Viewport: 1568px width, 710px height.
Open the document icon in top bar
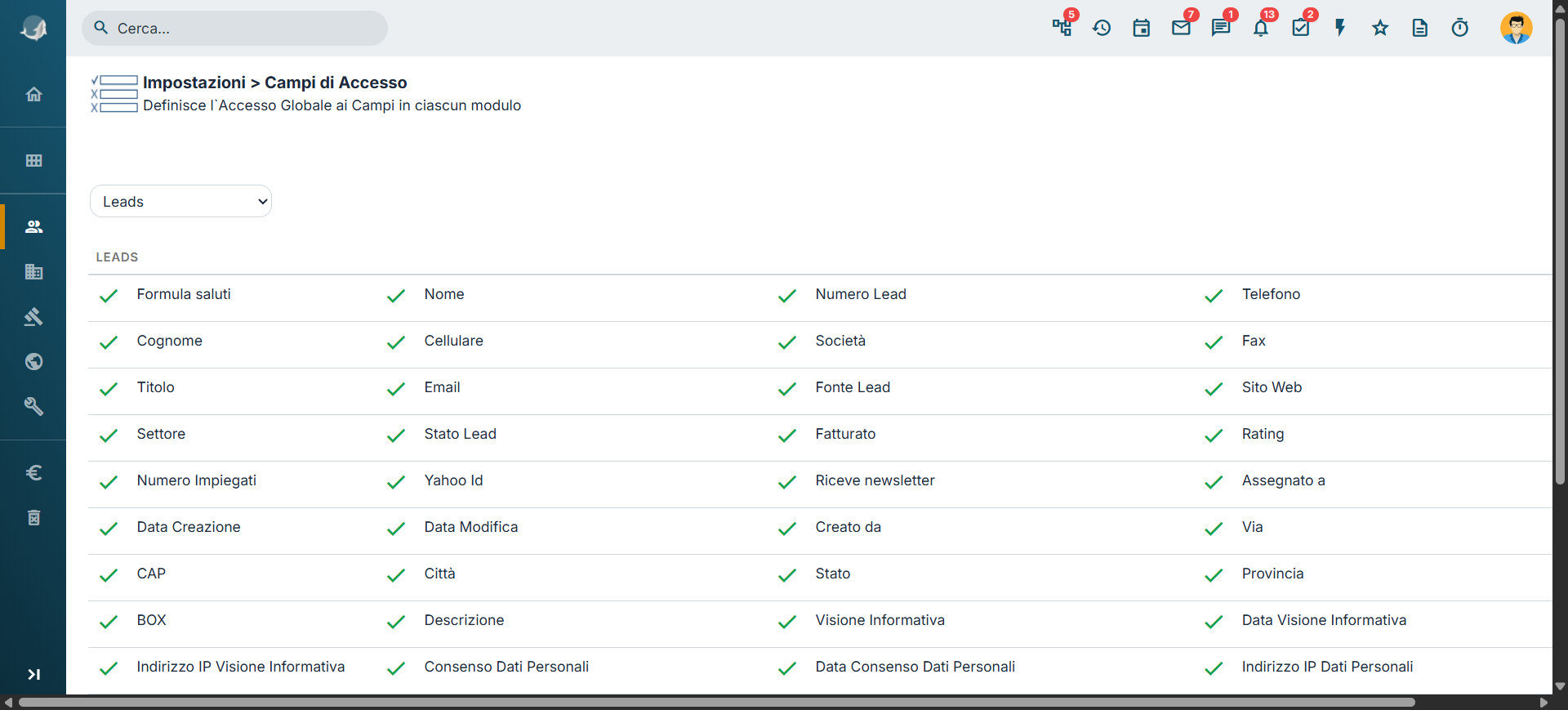tap(1420, 28)
